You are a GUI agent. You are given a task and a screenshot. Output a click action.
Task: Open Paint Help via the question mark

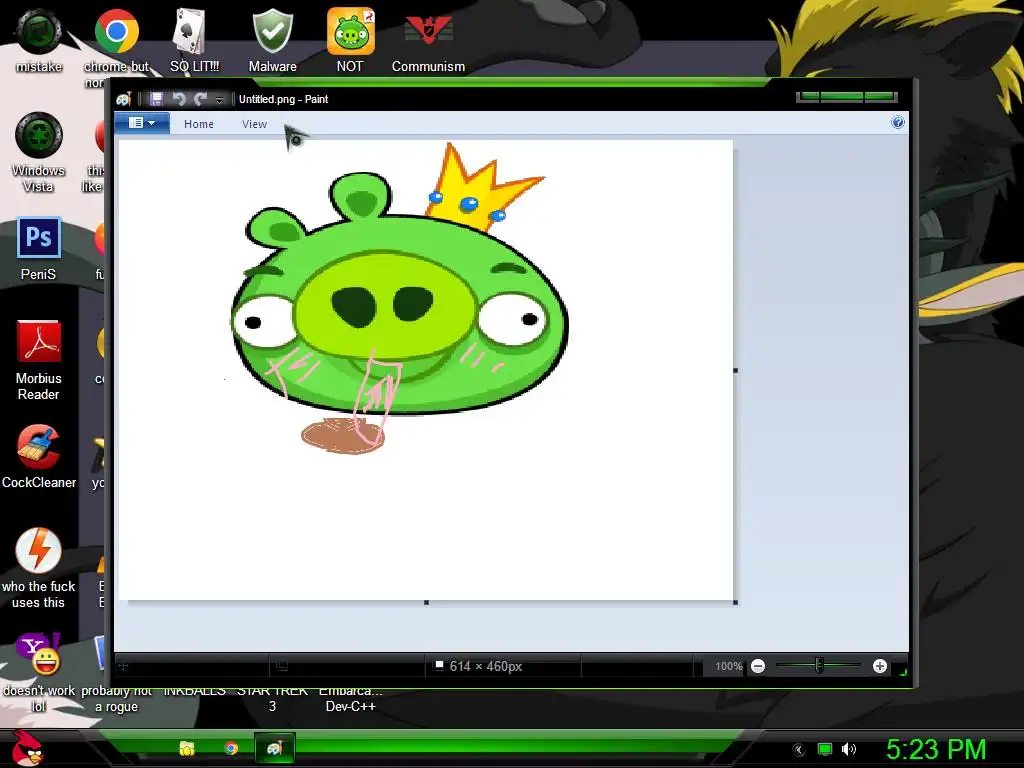(x=898, y=123)
